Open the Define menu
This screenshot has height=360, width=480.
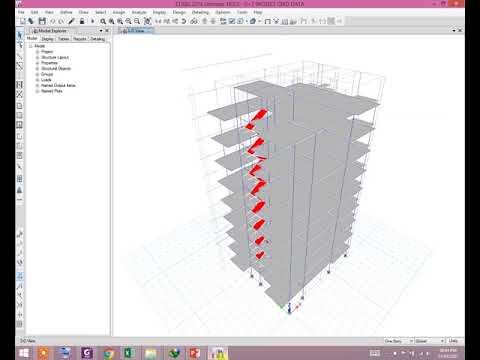66,12
